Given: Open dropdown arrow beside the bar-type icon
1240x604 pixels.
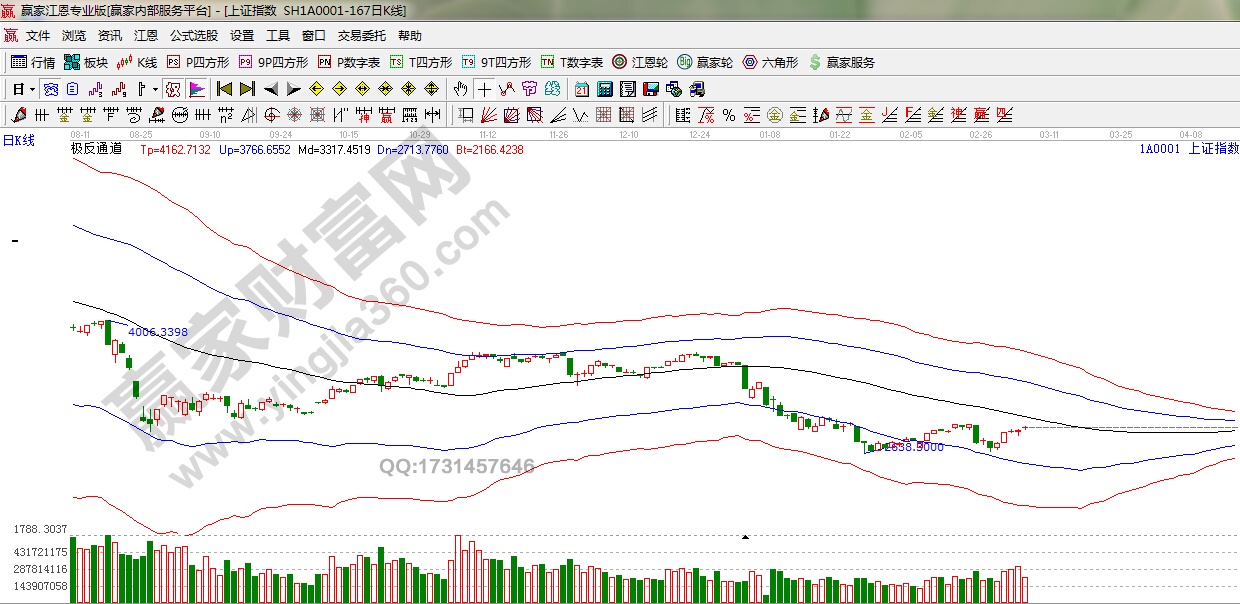Looking at the screenshot, I should coord(155,89).
